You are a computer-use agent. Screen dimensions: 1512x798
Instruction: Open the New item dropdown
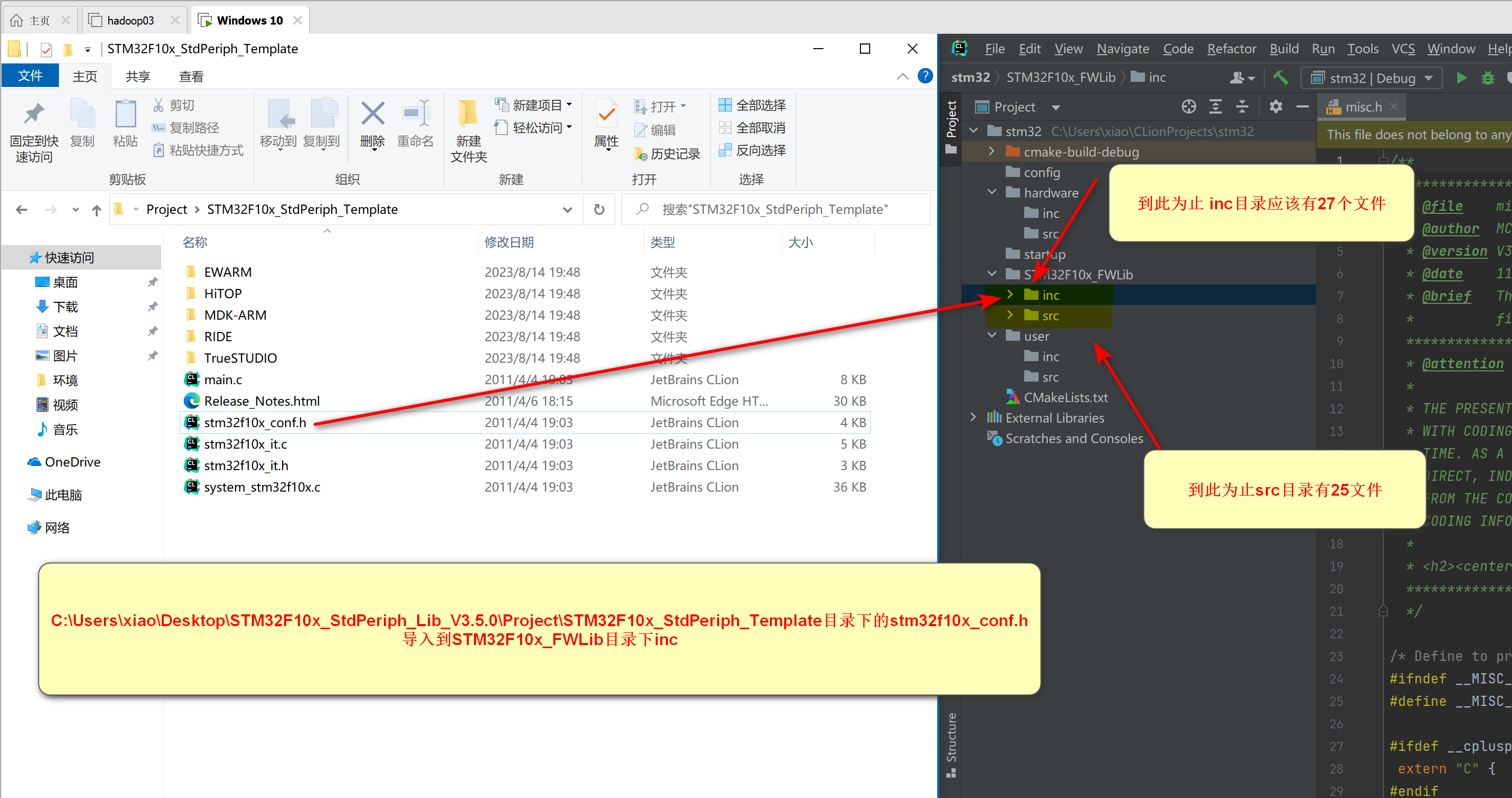pos(533,105)
